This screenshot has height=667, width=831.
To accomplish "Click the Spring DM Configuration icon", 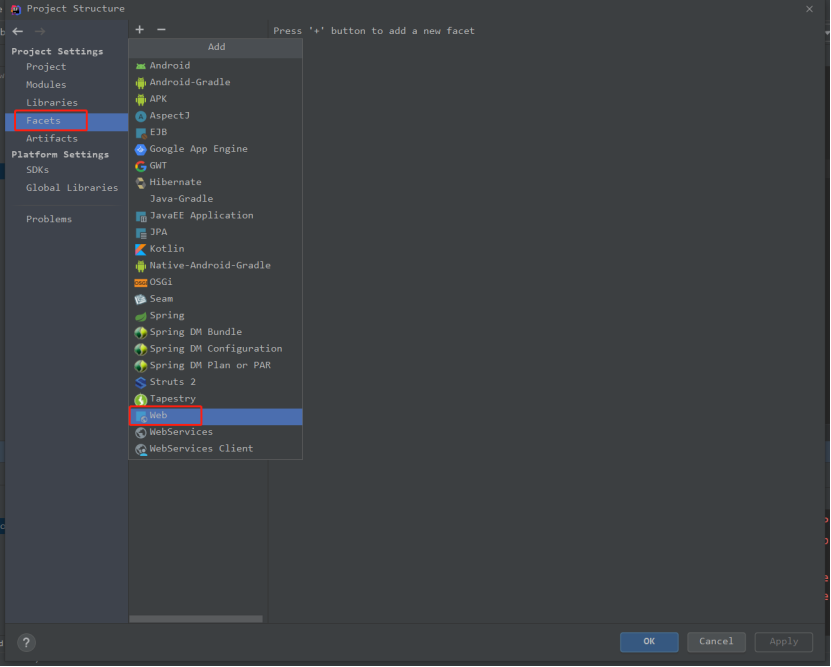I will coord(140,349).
